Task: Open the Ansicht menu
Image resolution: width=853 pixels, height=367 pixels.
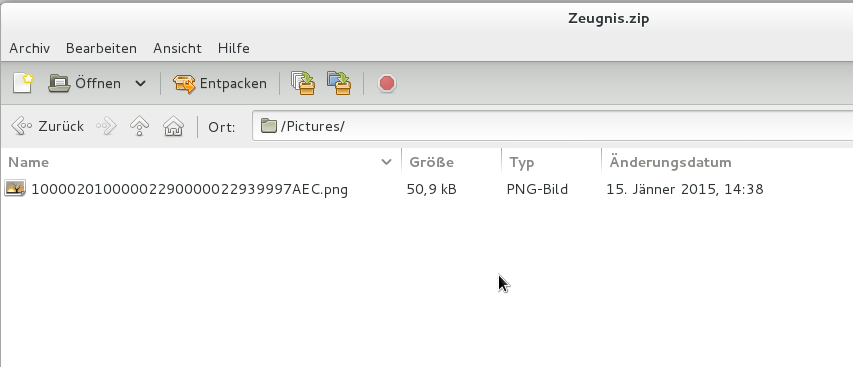Action: (x=177, y=48)
